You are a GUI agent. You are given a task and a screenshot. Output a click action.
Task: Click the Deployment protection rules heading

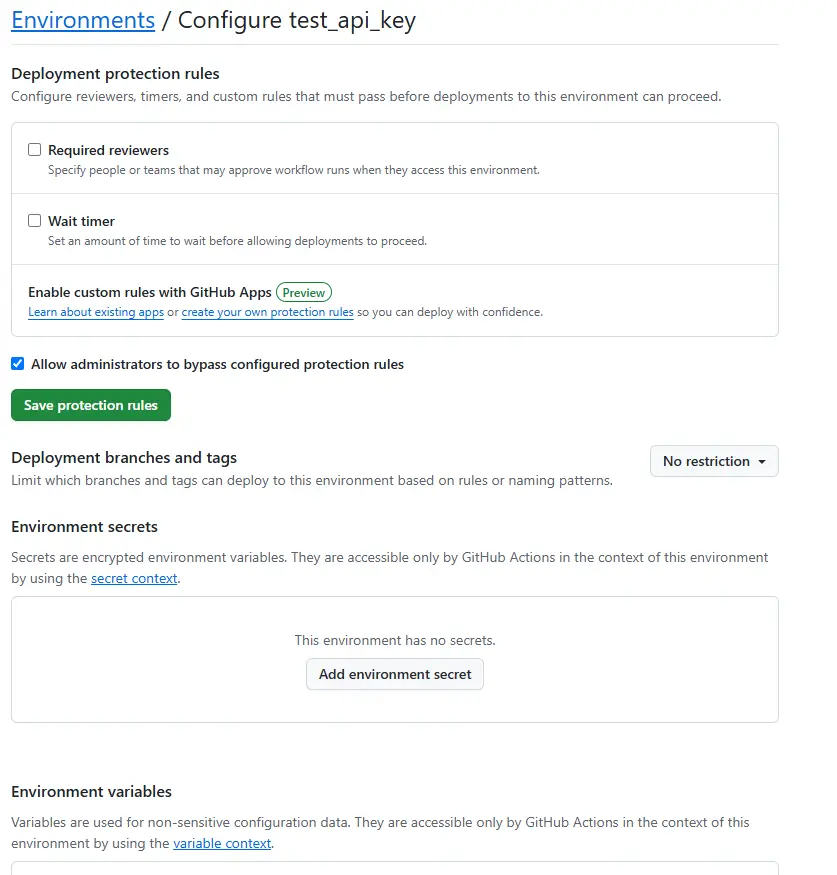pyautogui.click(x=115, y=74)
